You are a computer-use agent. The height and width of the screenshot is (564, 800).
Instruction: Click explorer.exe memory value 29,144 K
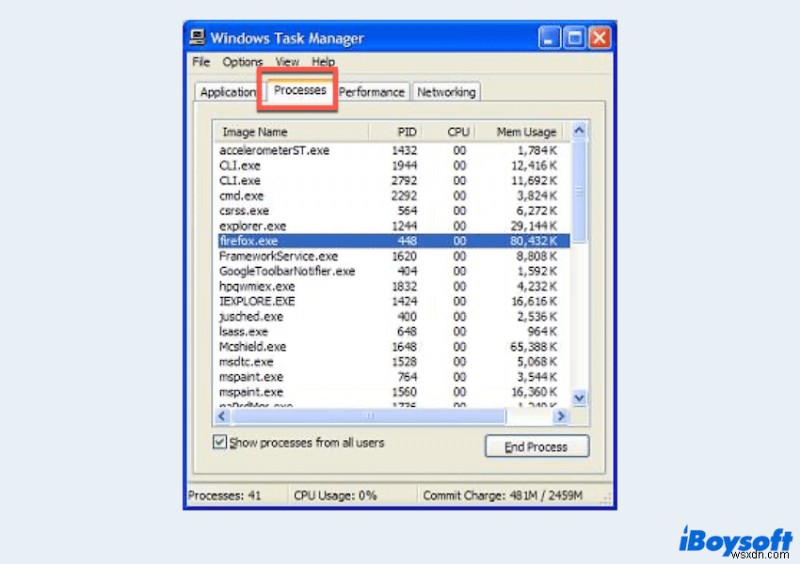[x=533, y=226]
